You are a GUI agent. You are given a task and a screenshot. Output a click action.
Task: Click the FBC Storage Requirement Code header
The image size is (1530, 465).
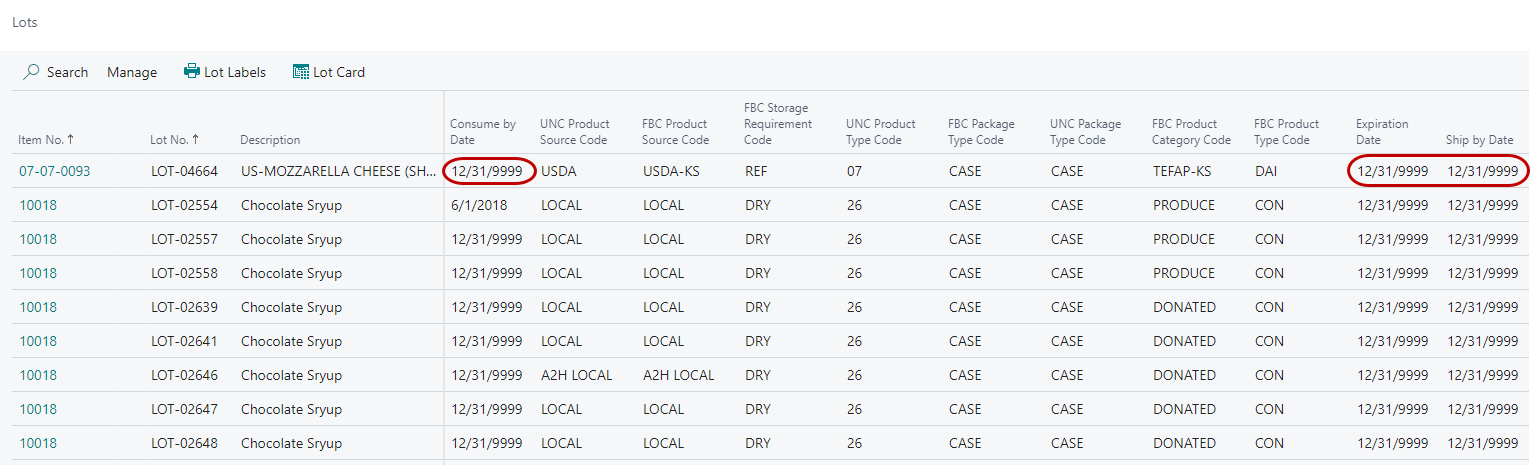point(778,124)
